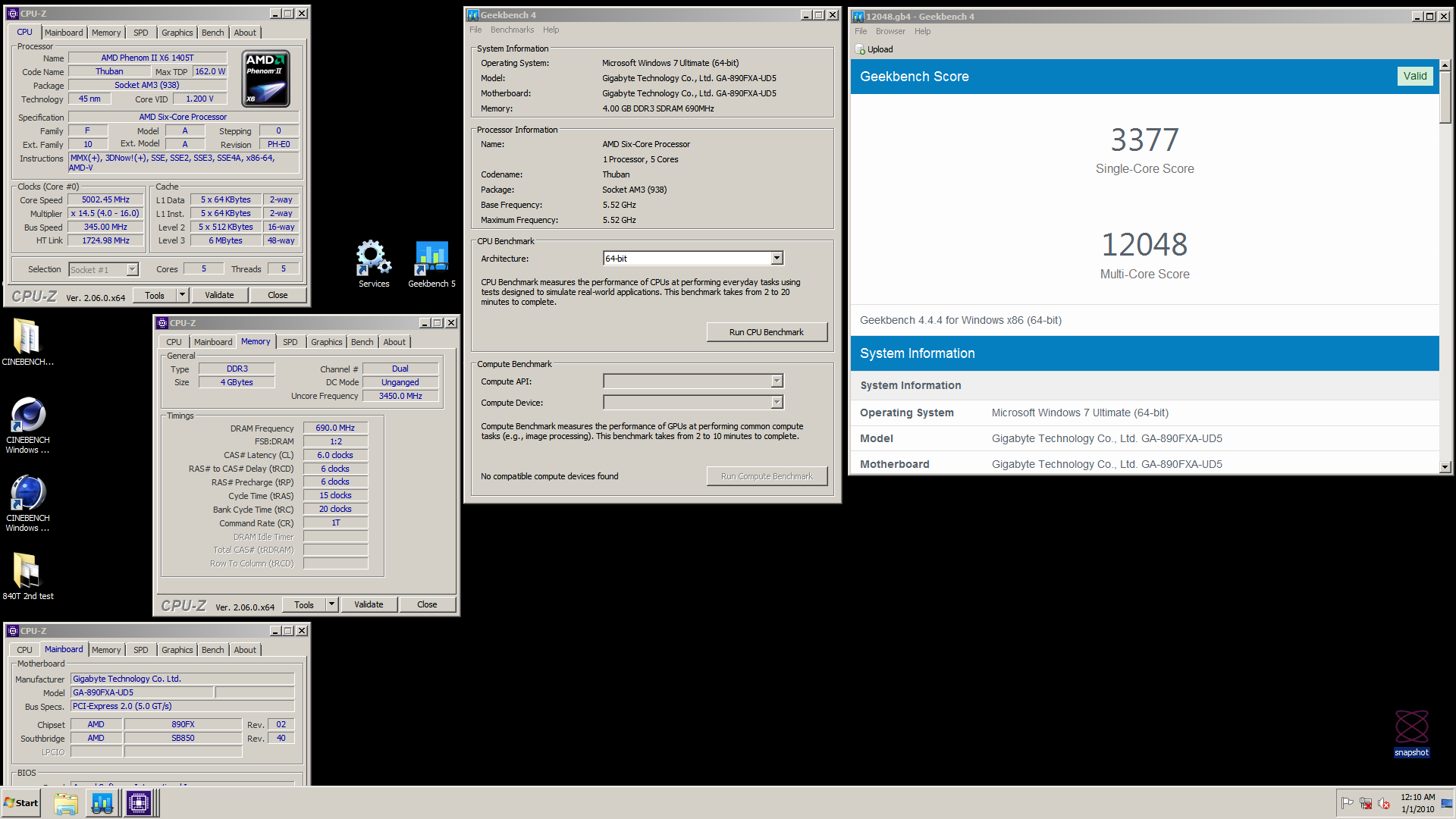
Task: Click the Chipset 890FX value
Action: [183, 724]
